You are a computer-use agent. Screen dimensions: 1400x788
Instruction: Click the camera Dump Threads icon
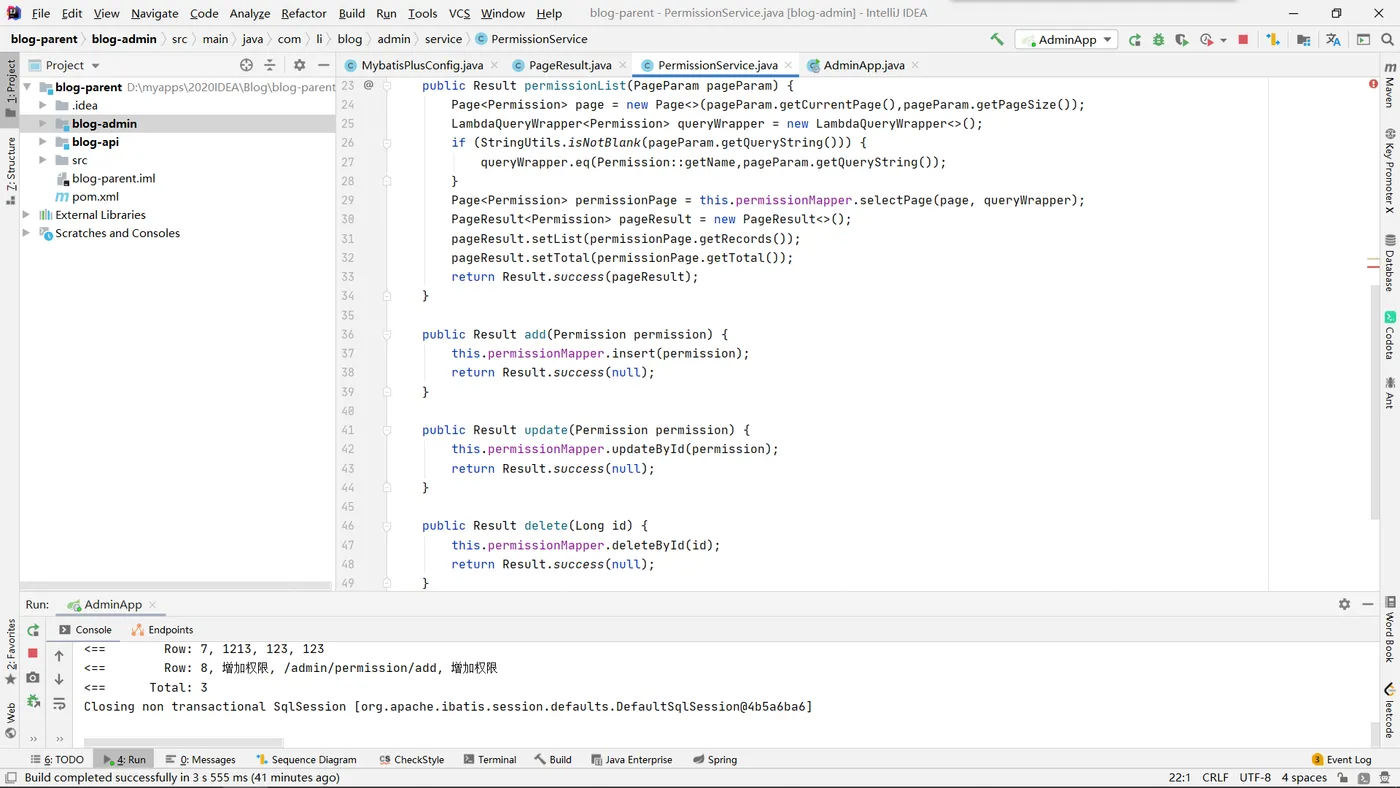click(33, 677)
